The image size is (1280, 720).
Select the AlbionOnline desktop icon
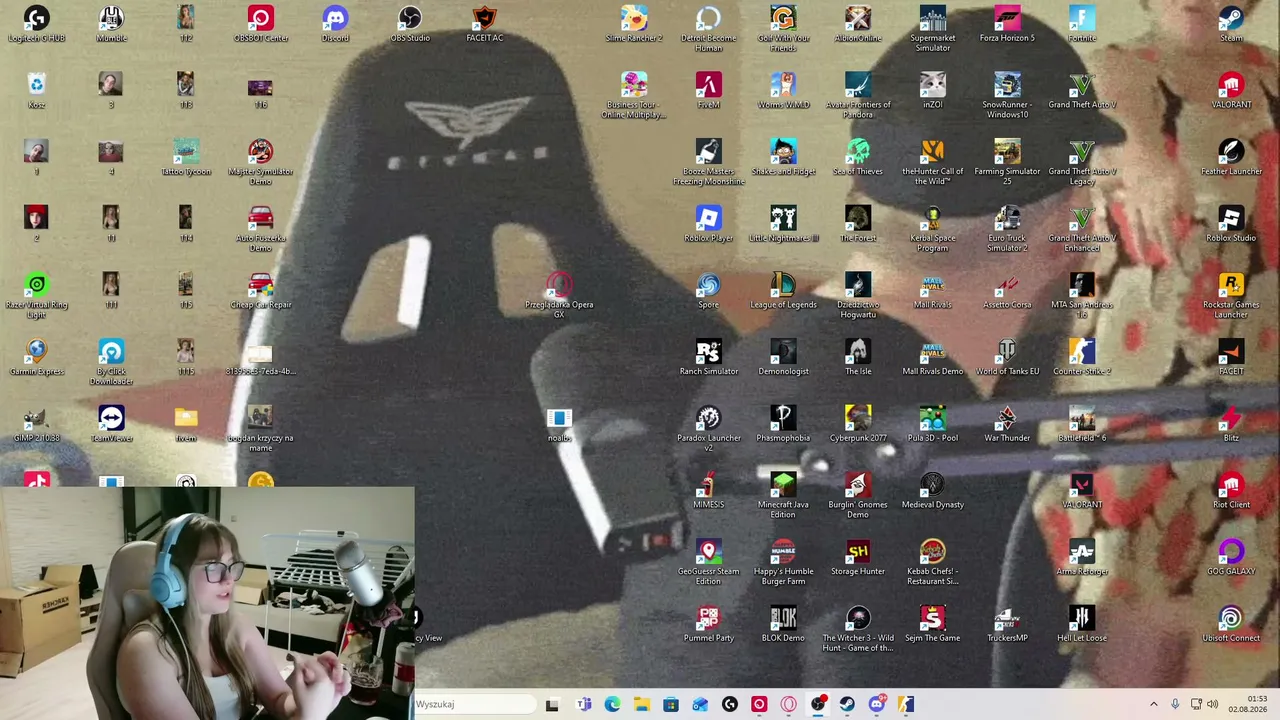858,24
